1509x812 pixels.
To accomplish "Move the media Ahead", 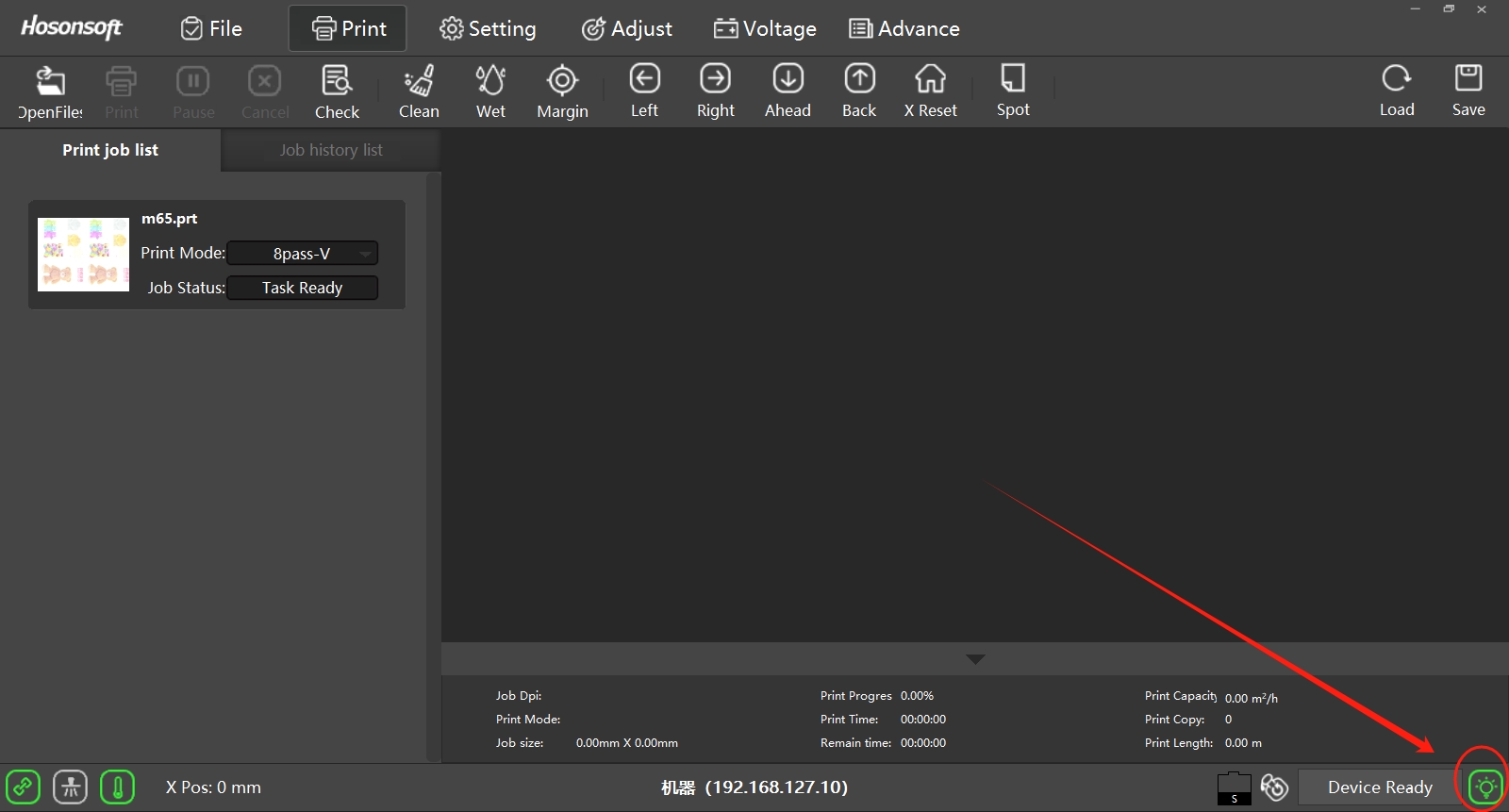I will click(788, 91).
